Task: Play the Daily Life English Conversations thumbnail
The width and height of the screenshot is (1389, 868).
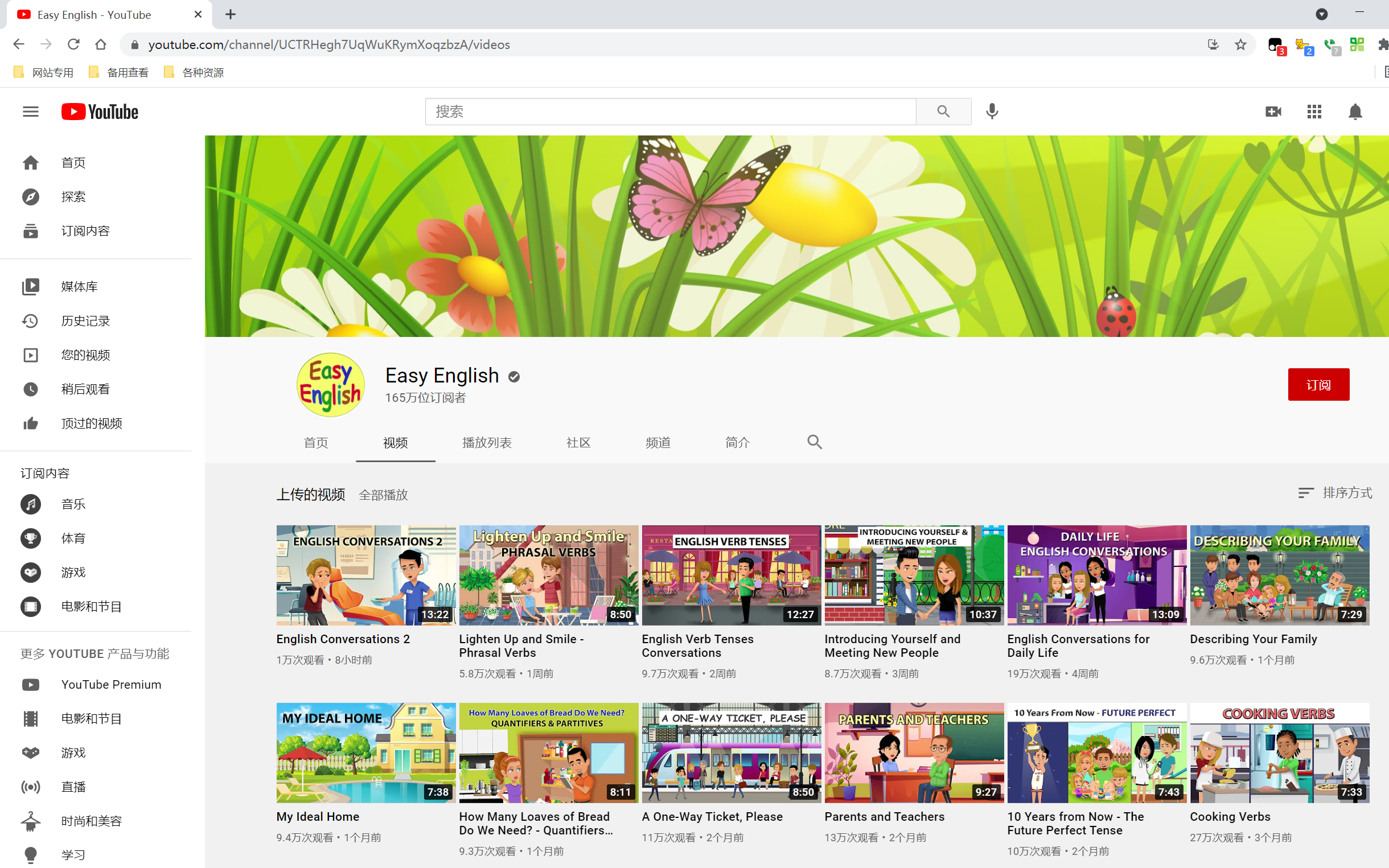Action: tap(1097, 575)
